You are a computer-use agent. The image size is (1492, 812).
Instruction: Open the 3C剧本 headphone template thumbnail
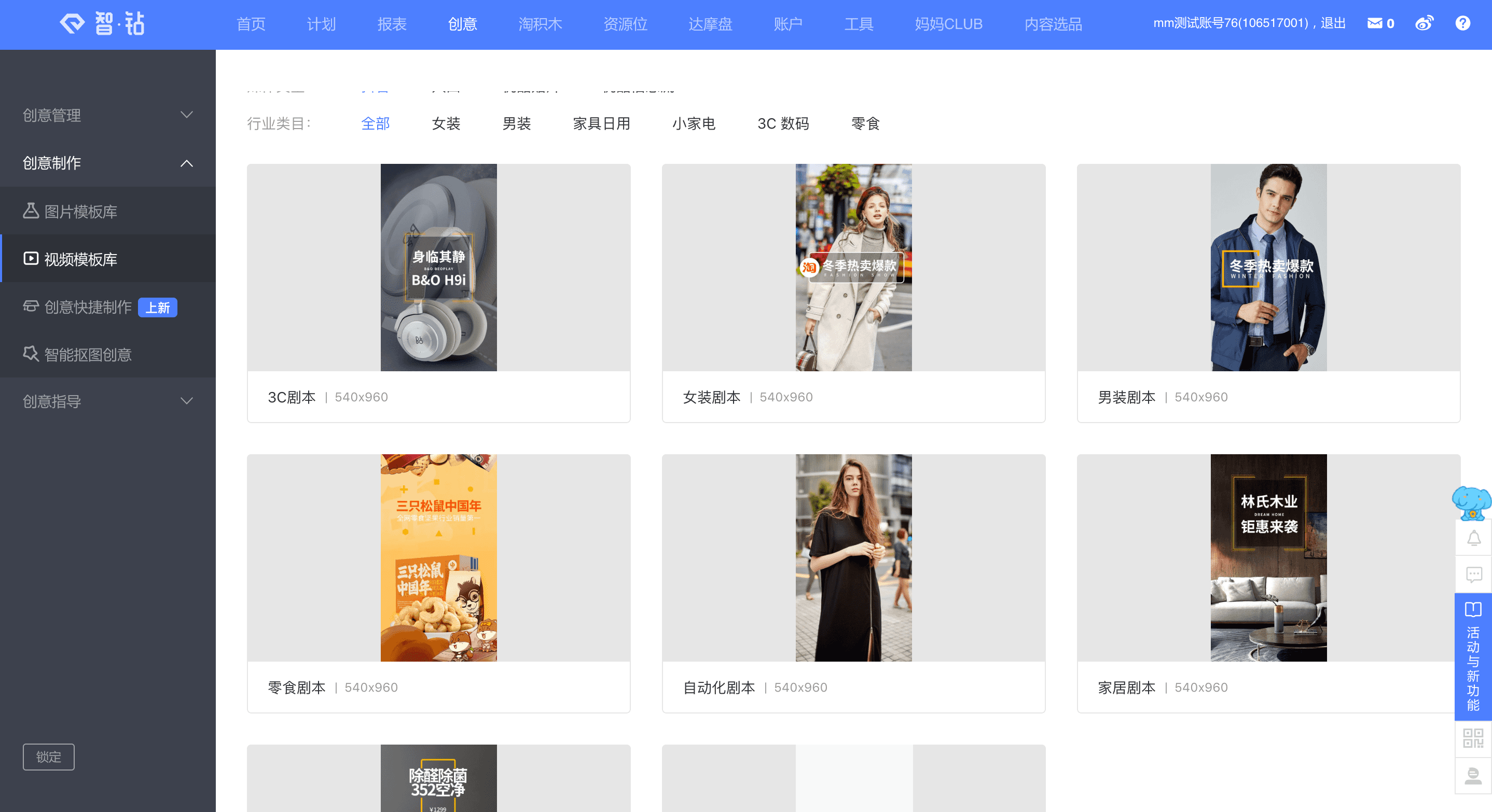pyautogui.click(x=438, y=268)
